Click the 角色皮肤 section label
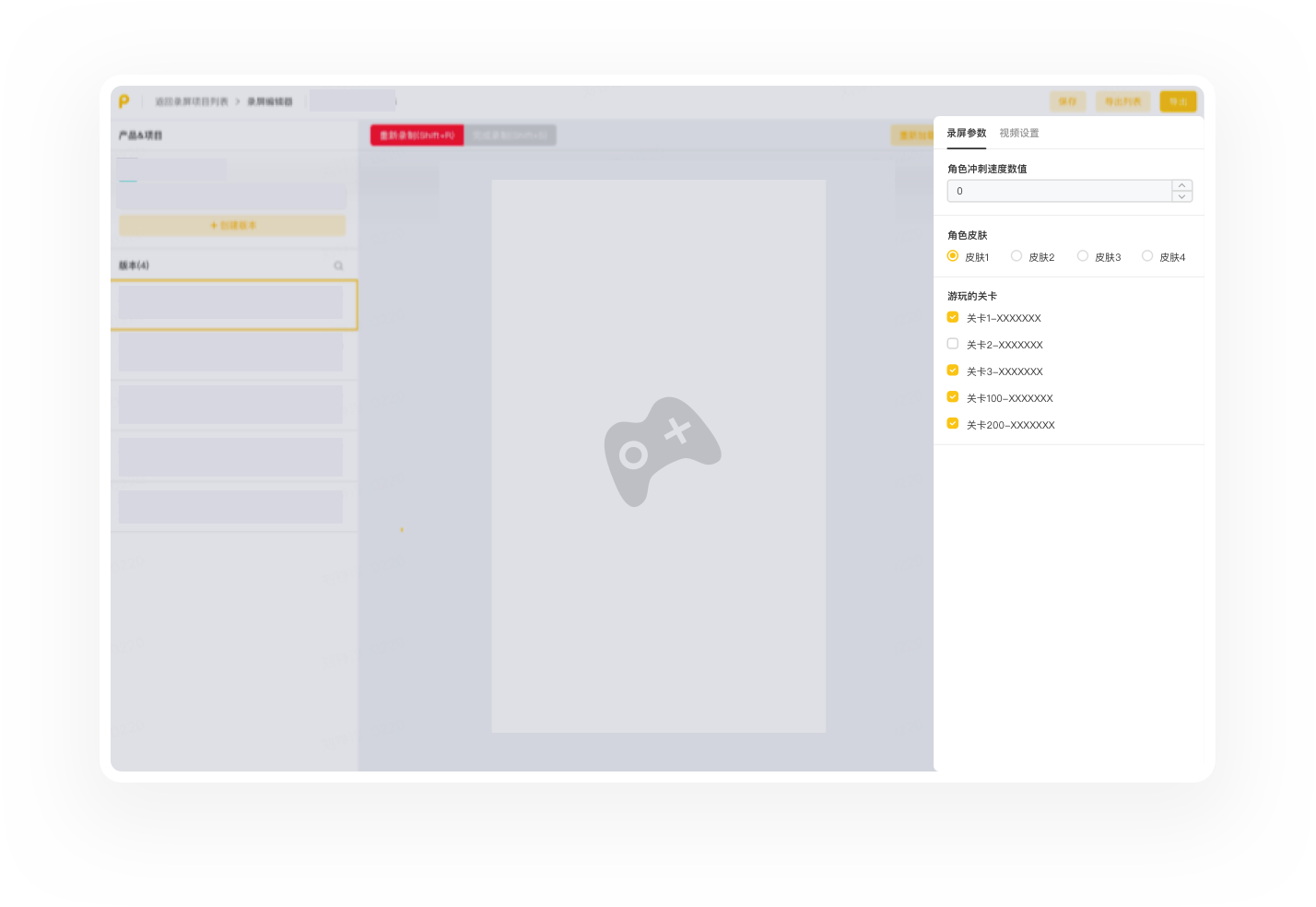1316x907 pixels. tap(968, 235)
